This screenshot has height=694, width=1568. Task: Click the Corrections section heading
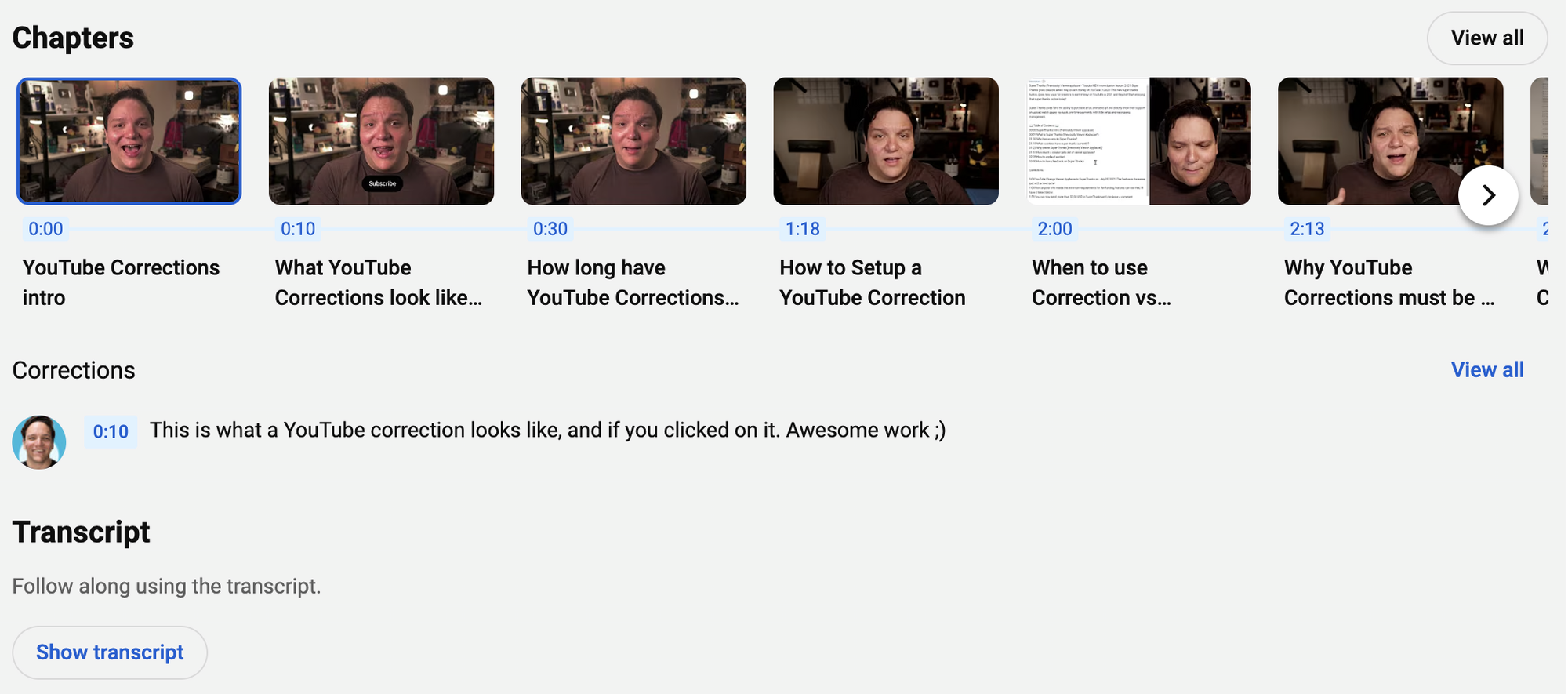click(x=74, y=370)
